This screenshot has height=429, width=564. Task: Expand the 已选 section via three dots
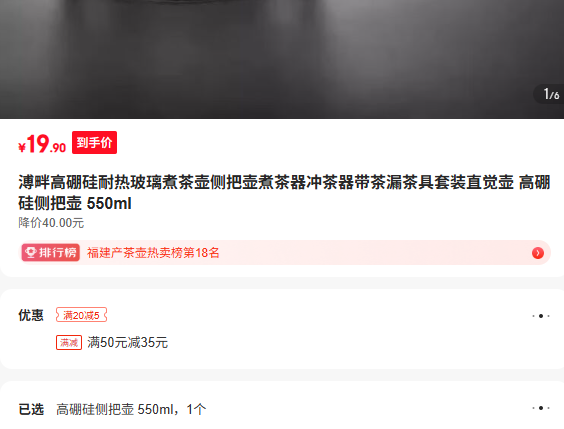point(541,408)
